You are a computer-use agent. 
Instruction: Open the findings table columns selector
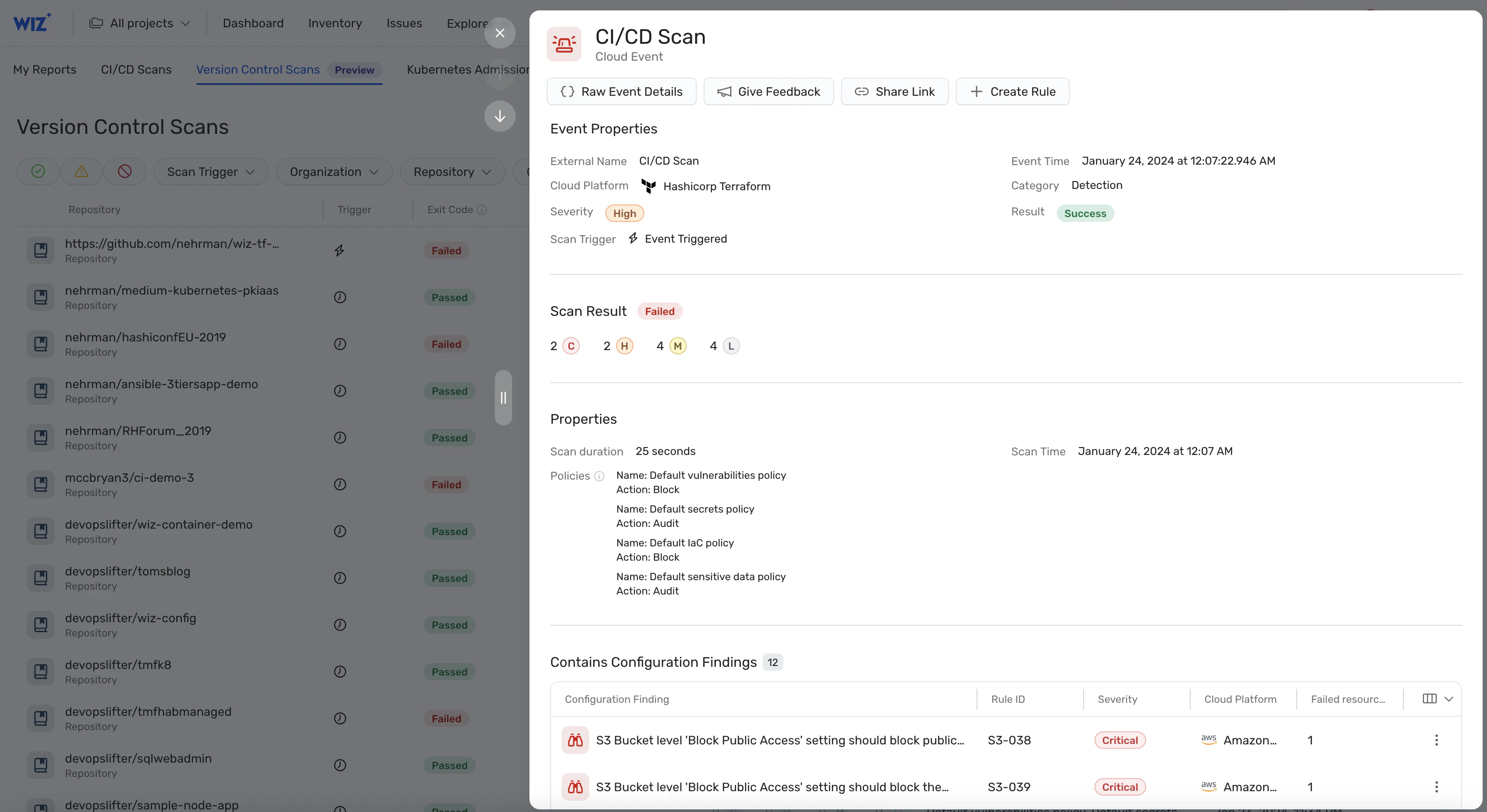coord(1437,699)
